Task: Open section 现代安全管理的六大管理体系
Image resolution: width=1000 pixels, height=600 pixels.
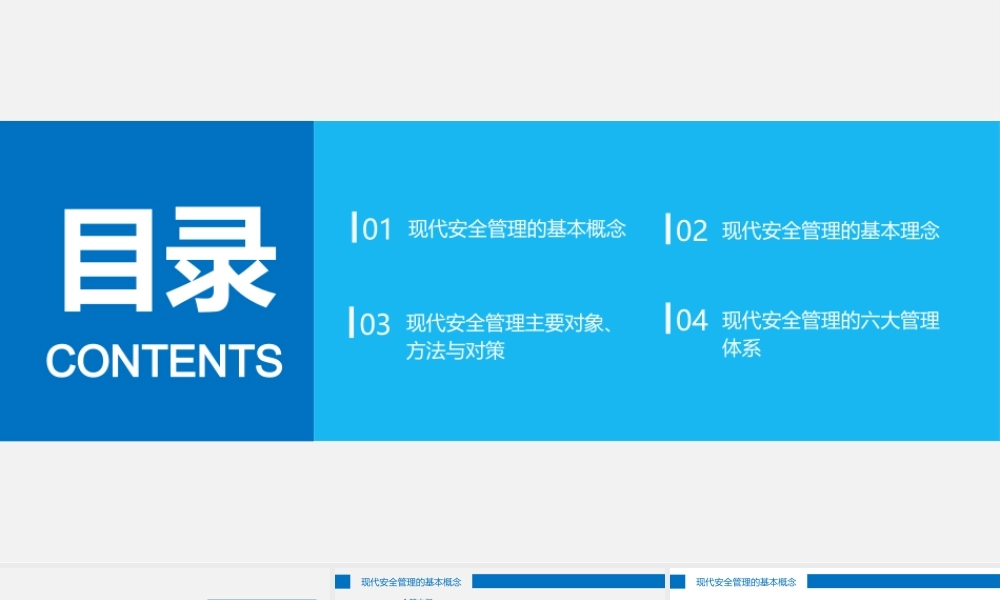Action: (x=831, y=334)
